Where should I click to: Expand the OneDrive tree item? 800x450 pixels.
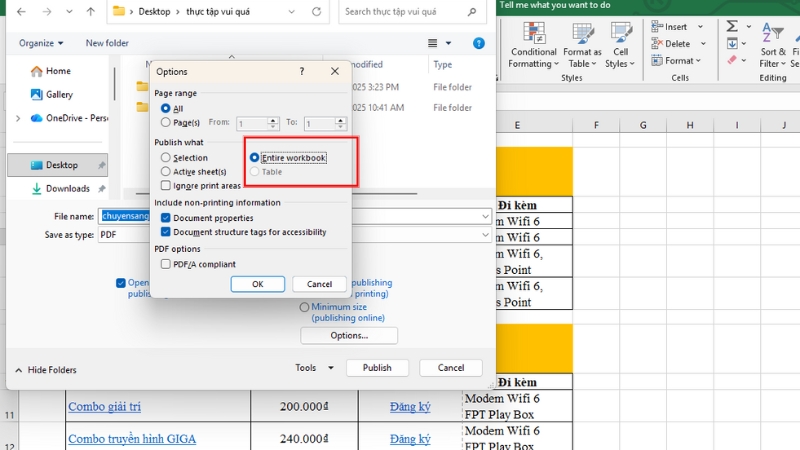click(17, 118)
